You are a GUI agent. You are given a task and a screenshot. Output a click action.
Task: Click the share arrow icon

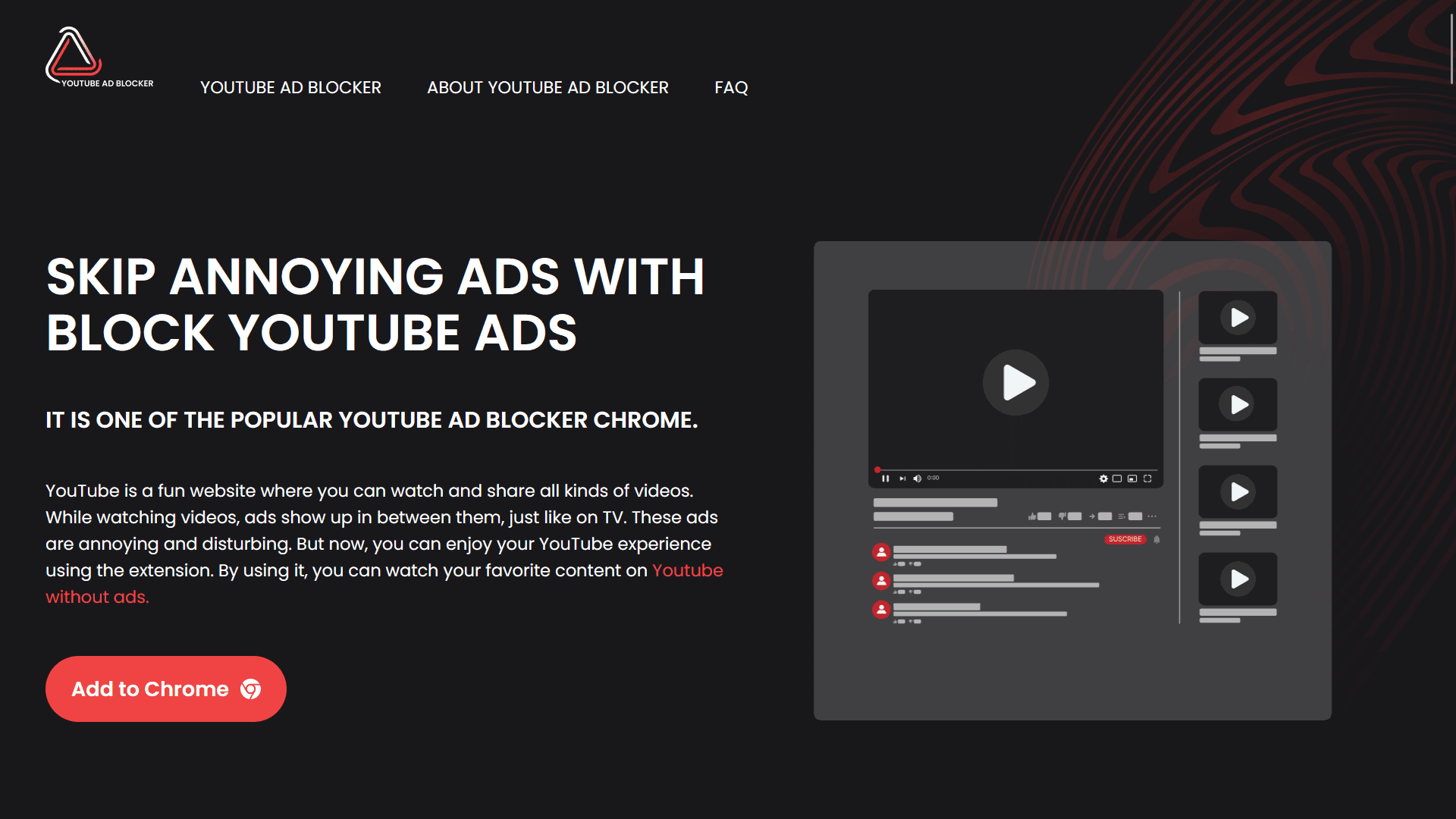[x=1092, y=516]
